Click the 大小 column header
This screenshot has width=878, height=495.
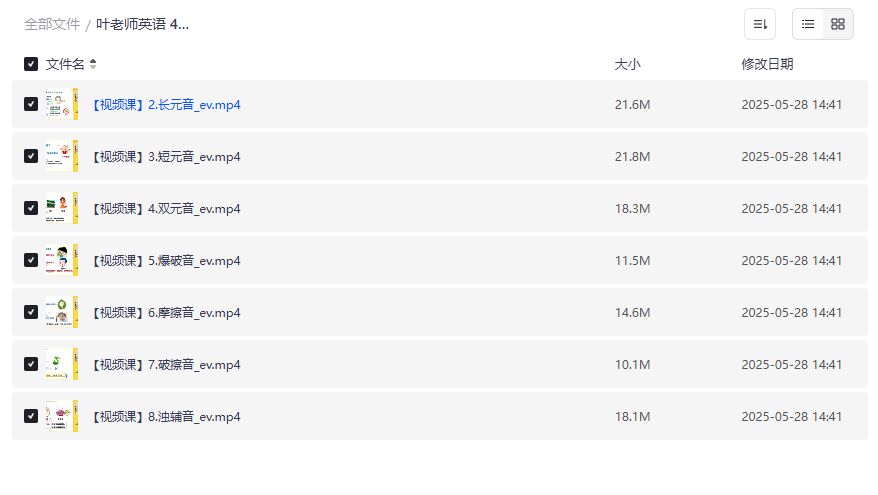click(627, 64)
